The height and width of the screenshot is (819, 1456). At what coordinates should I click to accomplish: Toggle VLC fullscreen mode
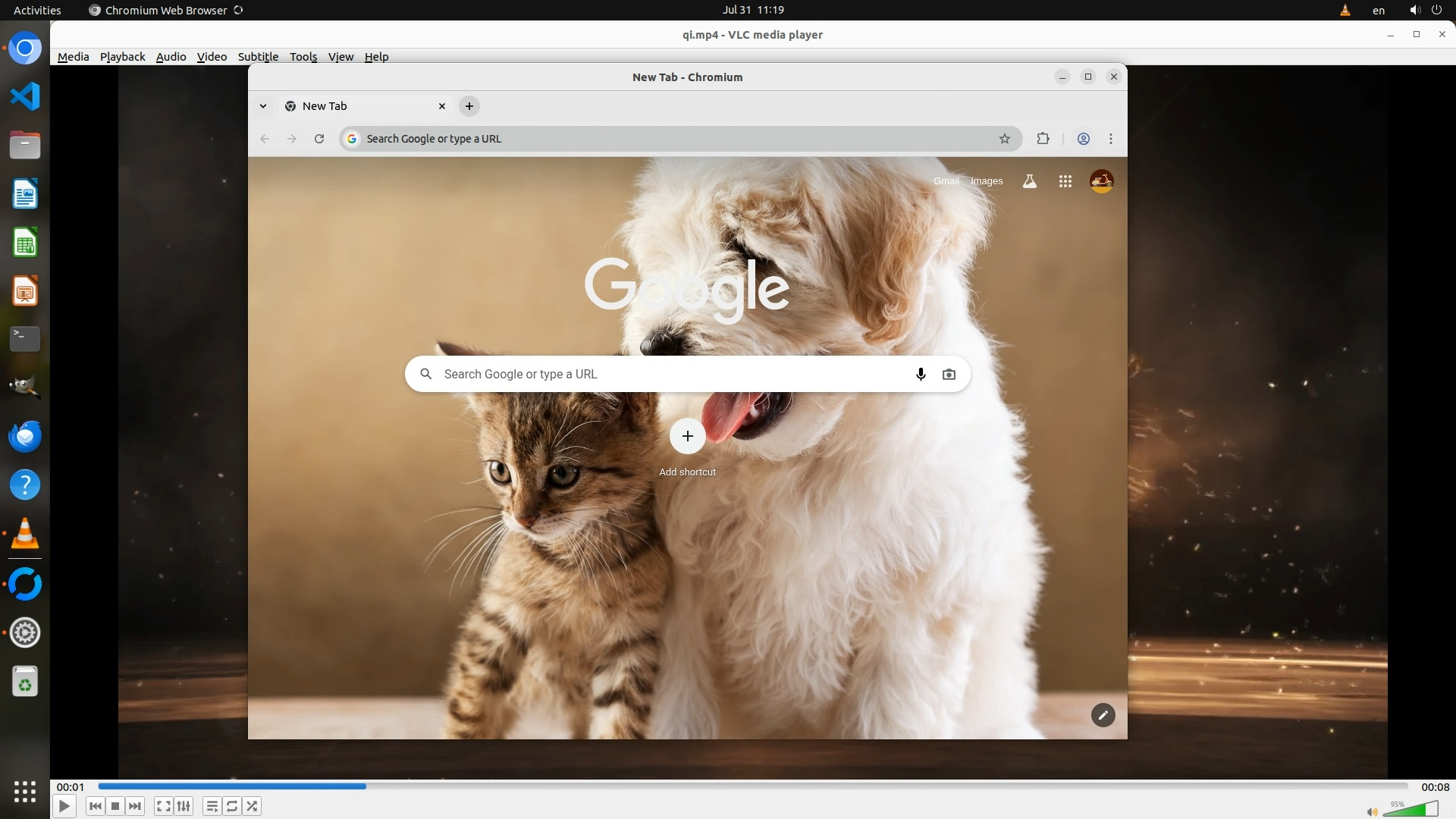pyautogui.click(x=163, y=806)
